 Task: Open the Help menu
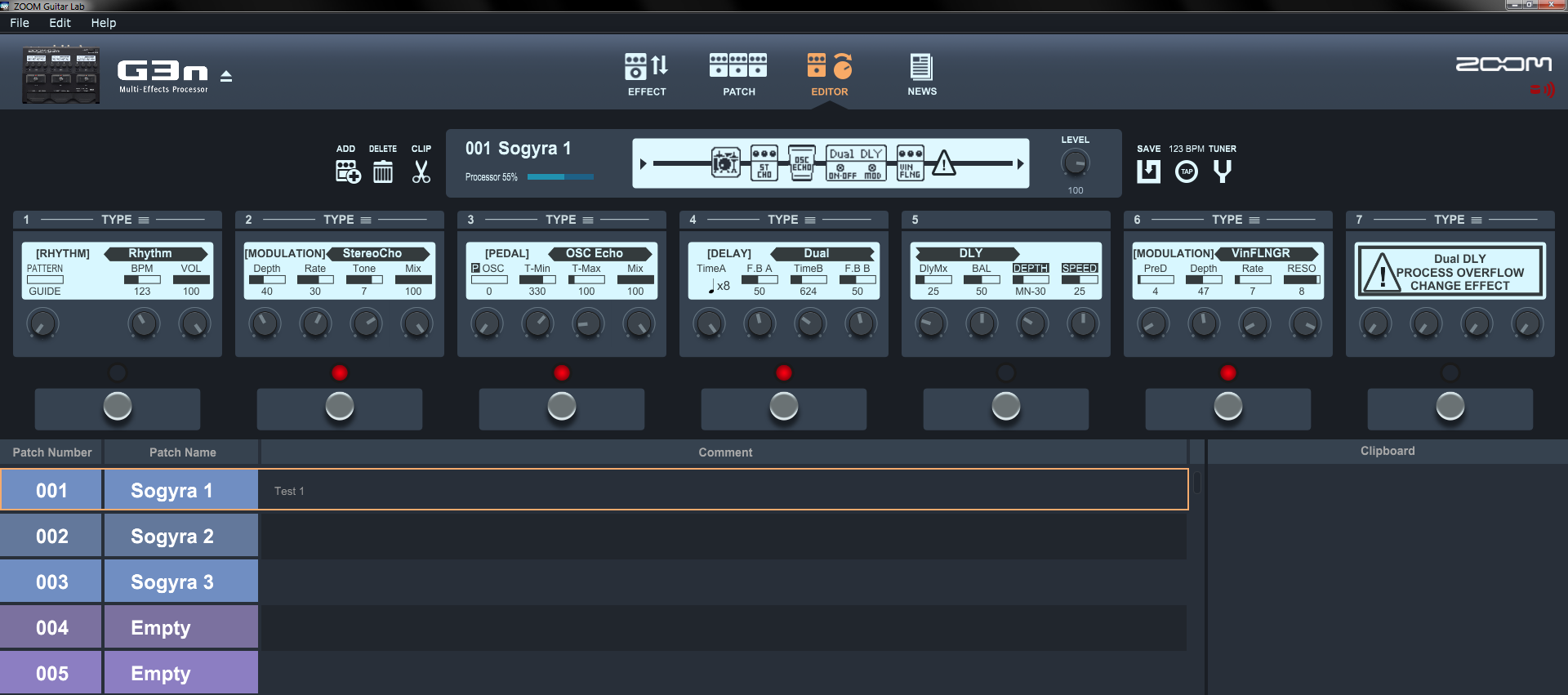[103, 23]
